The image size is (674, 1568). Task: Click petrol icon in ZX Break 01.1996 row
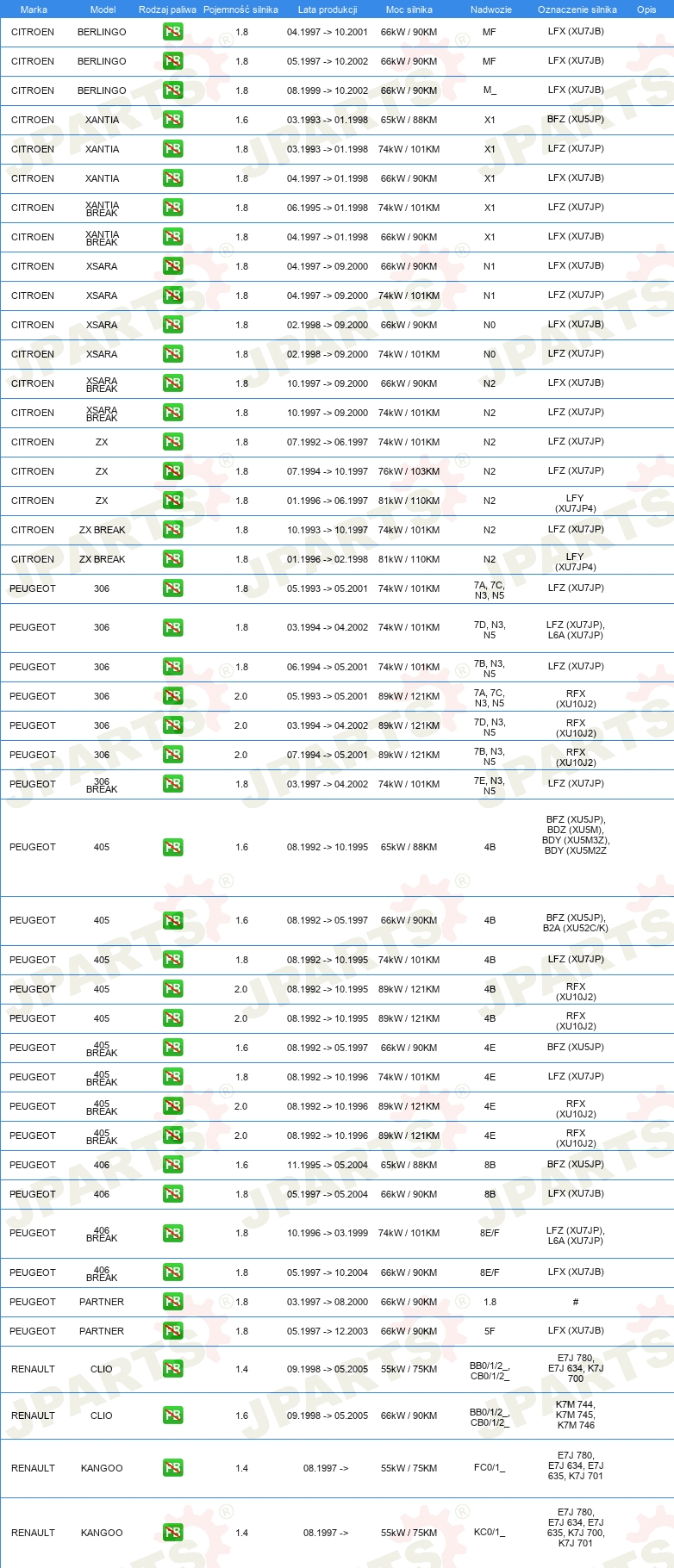click(x=172, y=559)
